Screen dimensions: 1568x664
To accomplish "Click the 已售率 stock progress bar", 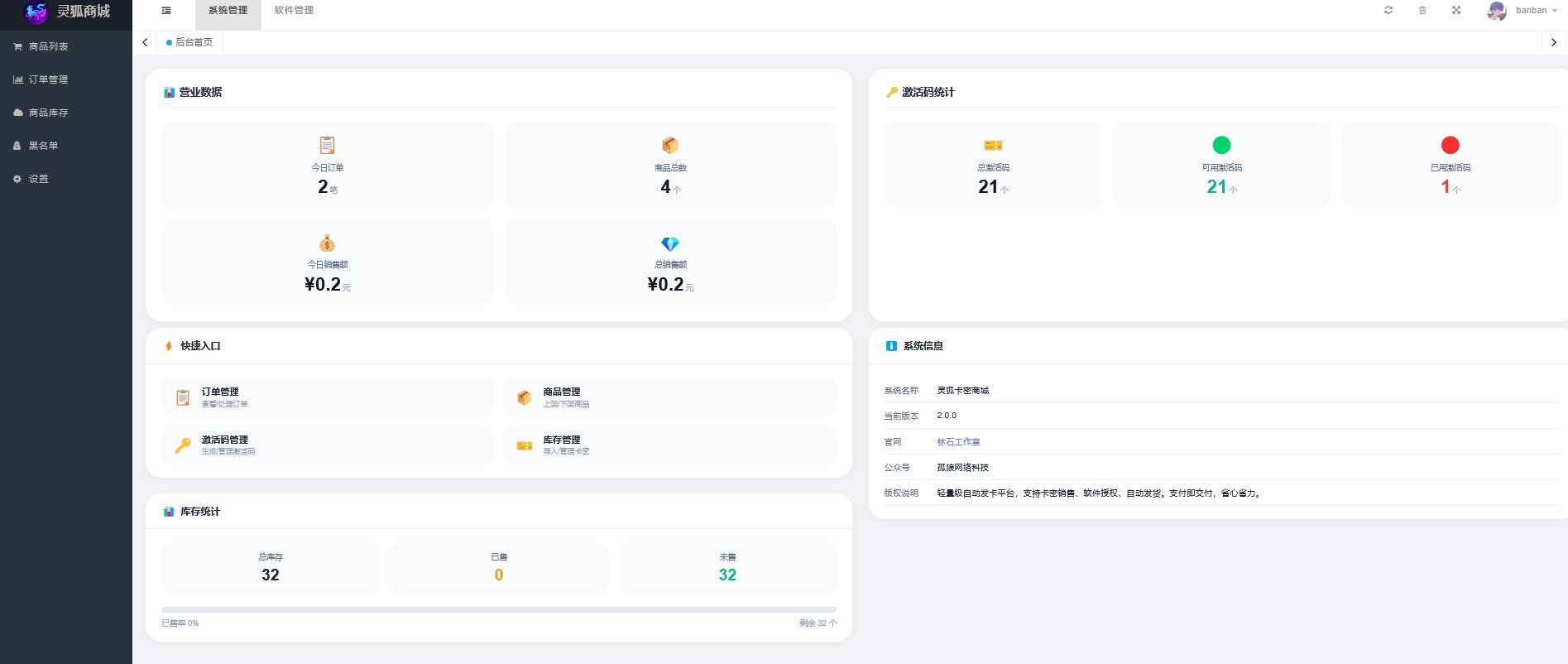I will pyautogui.click(x=499, y=609).
